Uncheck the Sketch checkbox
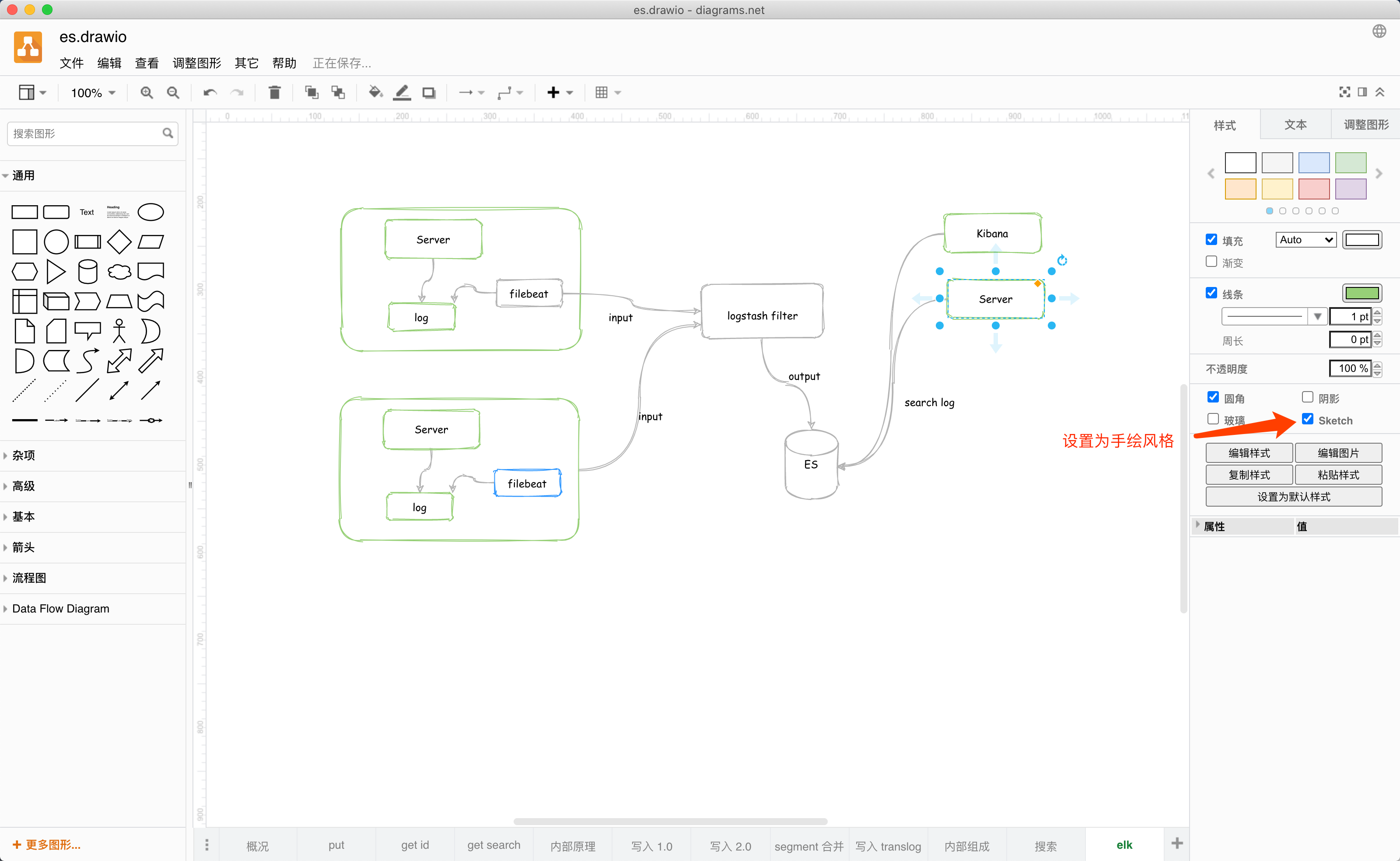Screen dimensions: 1400x861 pos(1308,419)
